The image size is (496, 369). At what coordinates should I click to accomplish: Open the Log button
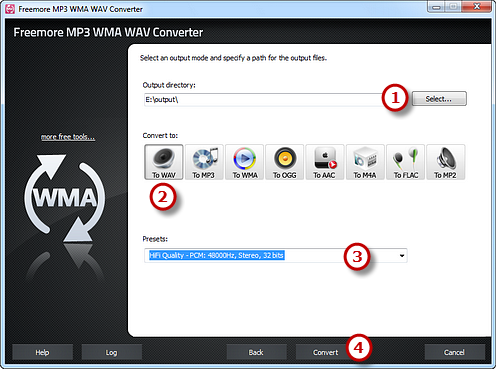pos(111,352)
